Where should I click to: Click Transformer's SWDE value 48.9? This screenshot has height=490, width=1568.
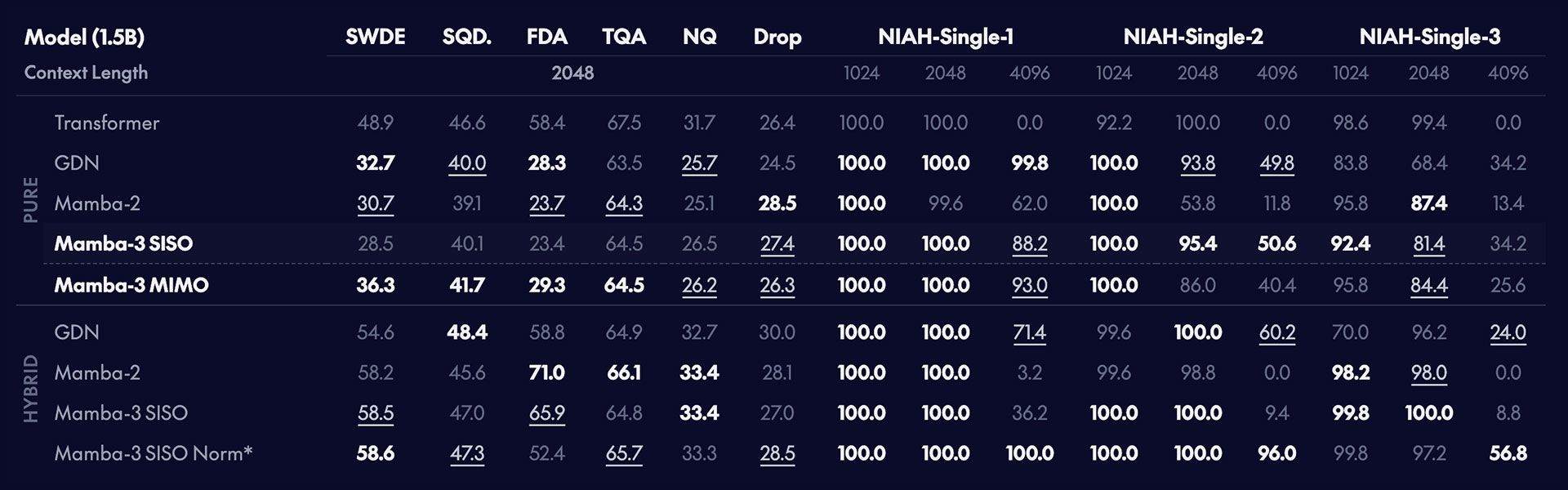point(375,122)
